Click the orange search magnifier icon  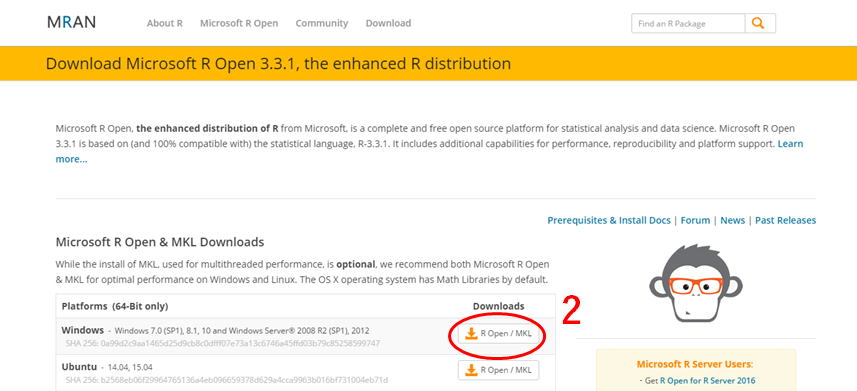pyautogui.click(x=758, y=23)
